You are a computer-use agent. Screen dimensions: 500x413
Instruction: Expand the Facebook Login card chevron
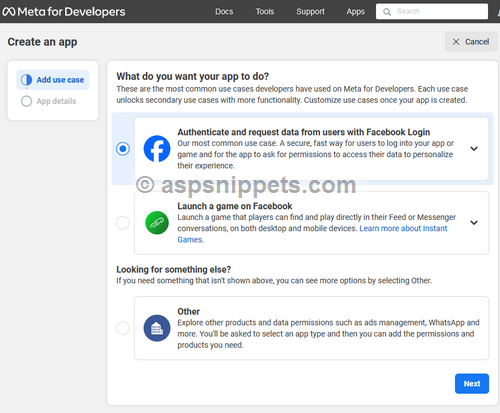[474, 149]
